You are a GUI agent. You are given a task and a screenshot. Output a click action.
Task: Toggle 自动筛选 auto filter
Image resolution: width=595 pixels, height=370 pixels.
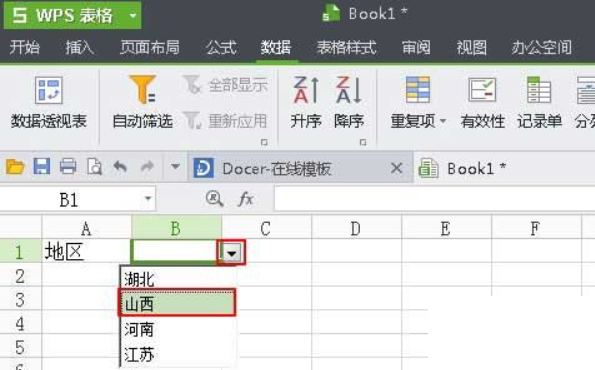[143, 102]
